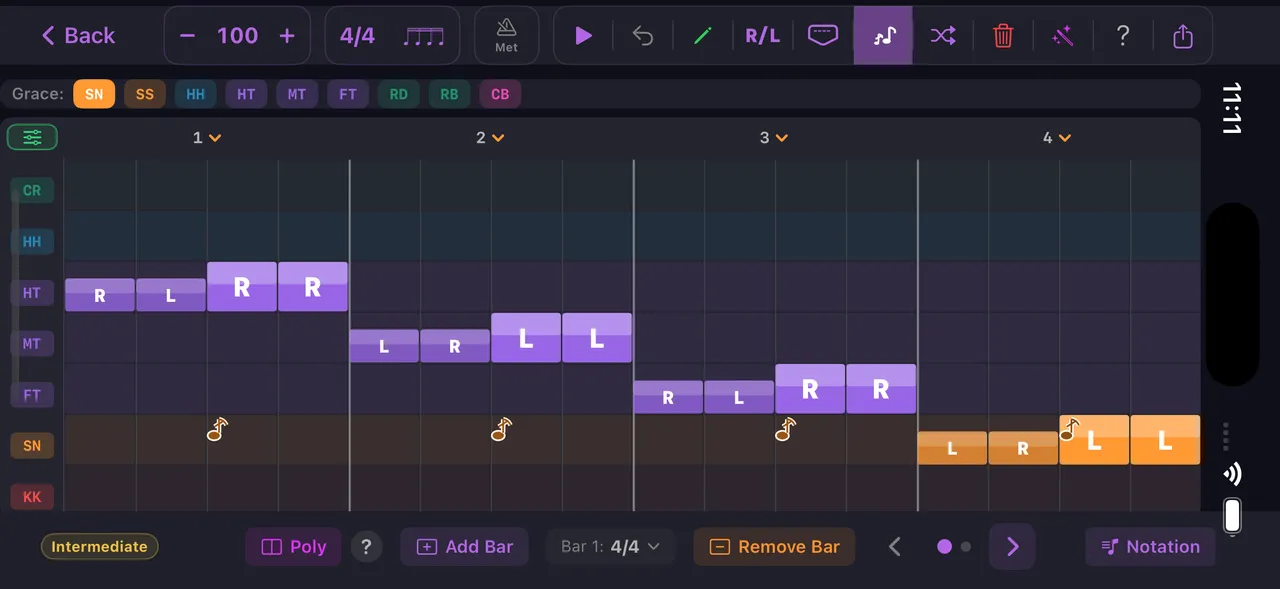Select RD grace note instrument
Screen dimensions: 1280x589
coord(399,94)
